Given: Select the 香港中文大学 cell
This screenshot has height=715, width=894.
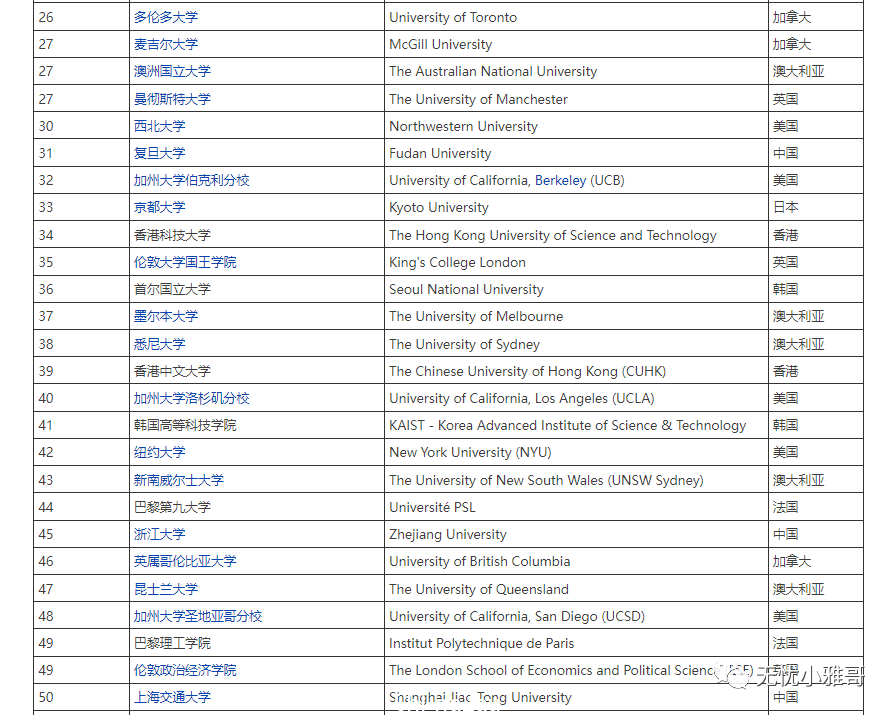Looking at the screenshot, I should pos(257,371).
